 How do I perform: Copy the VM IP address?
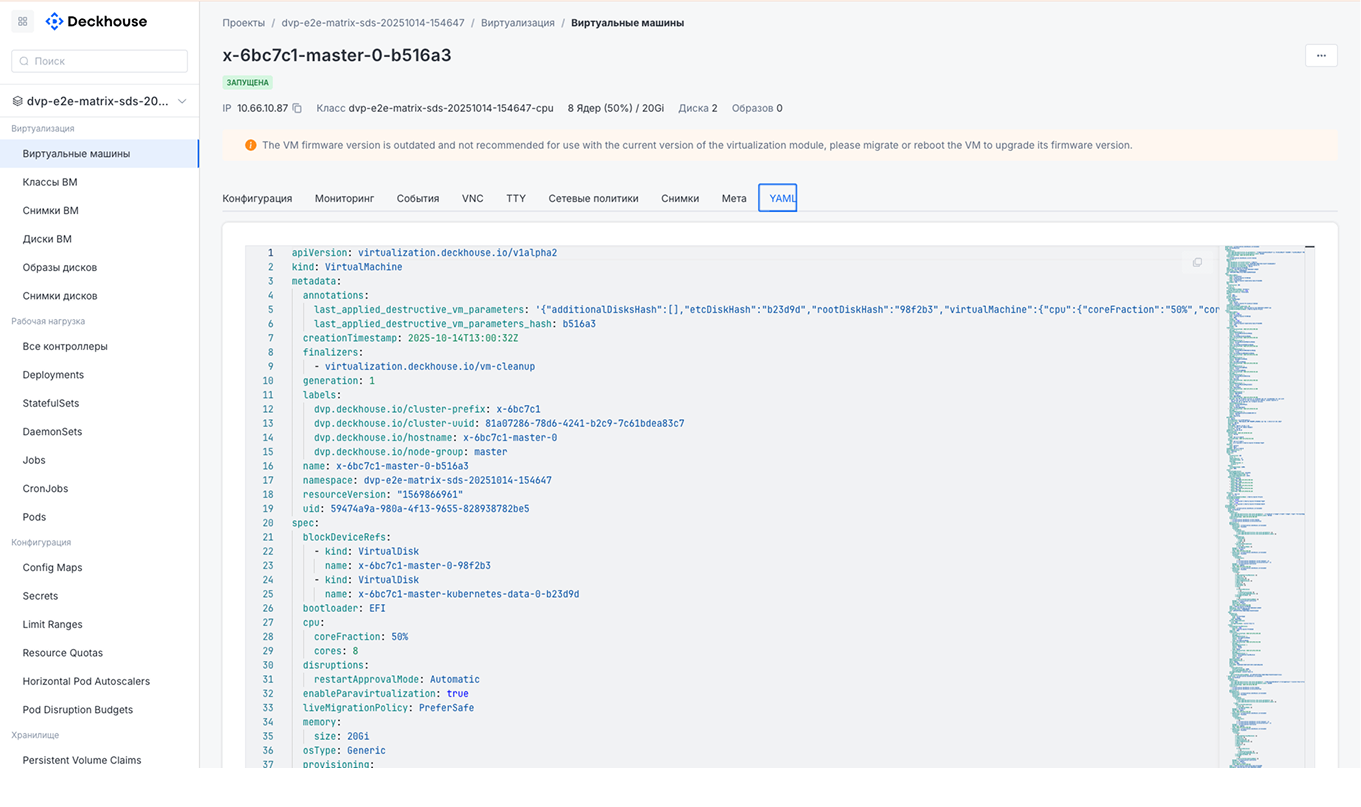[x=297, y=108]
